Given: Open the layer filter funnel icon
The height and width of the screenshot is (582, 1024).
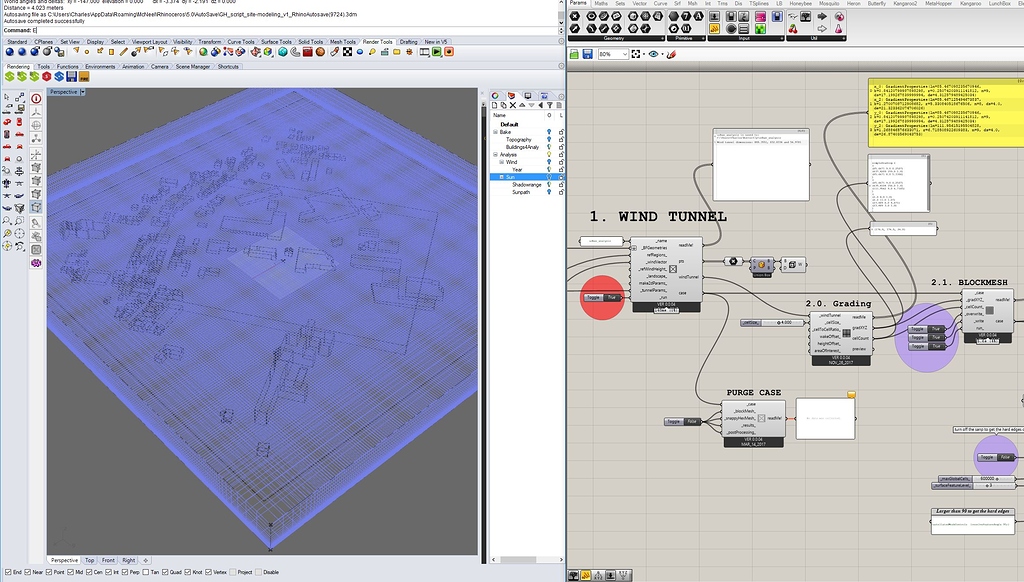Looking at the screenshot, I should 551,104.
